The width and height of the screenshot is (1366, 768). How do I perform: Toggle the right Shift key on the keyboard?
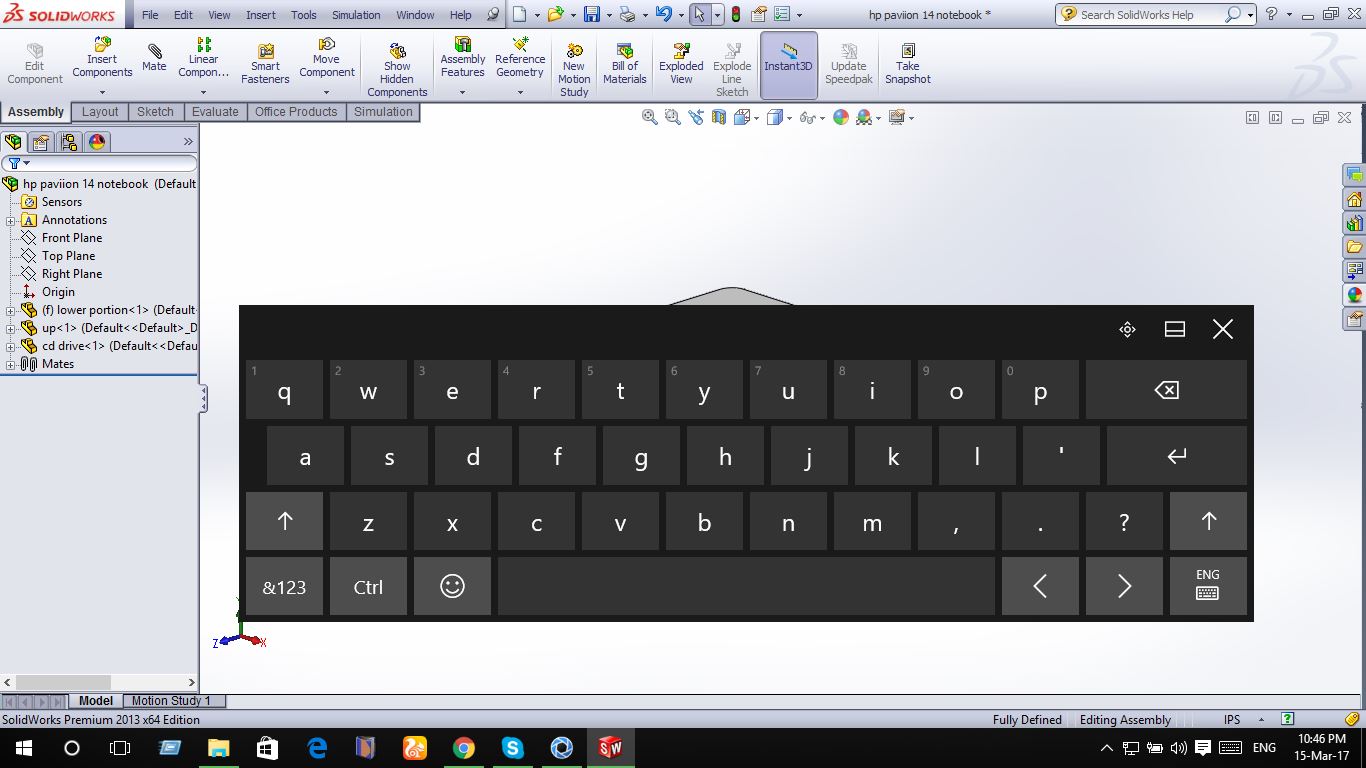pyautogui.click(x=1208, y=521)
